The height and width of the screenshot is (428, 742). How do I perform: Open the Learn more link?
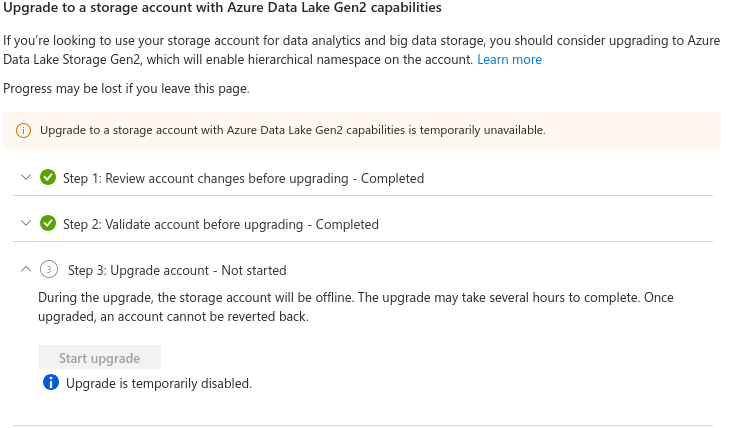(509, 60)
